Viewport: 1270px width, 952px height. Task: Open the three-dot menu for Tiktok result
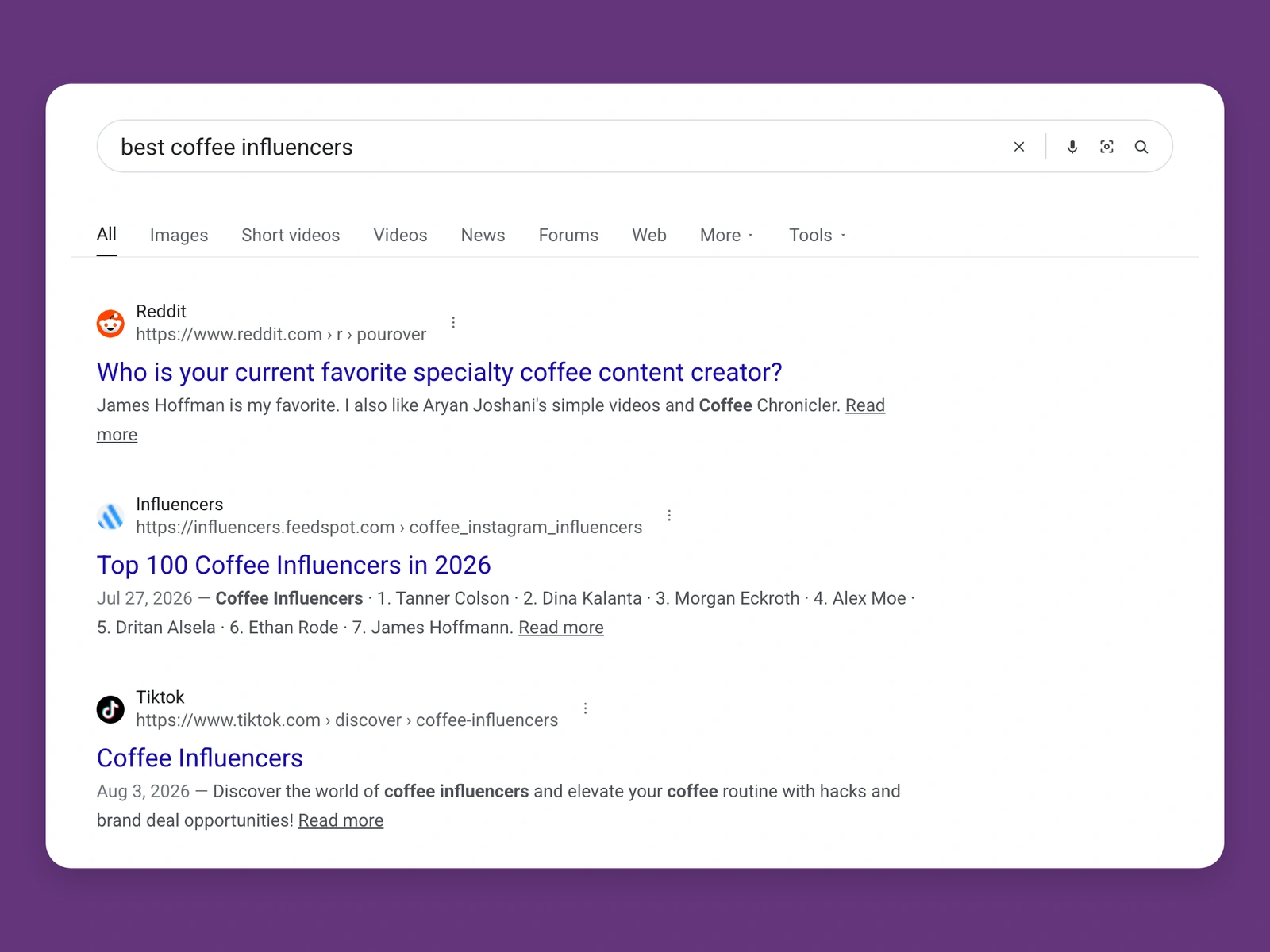point(585,708)
